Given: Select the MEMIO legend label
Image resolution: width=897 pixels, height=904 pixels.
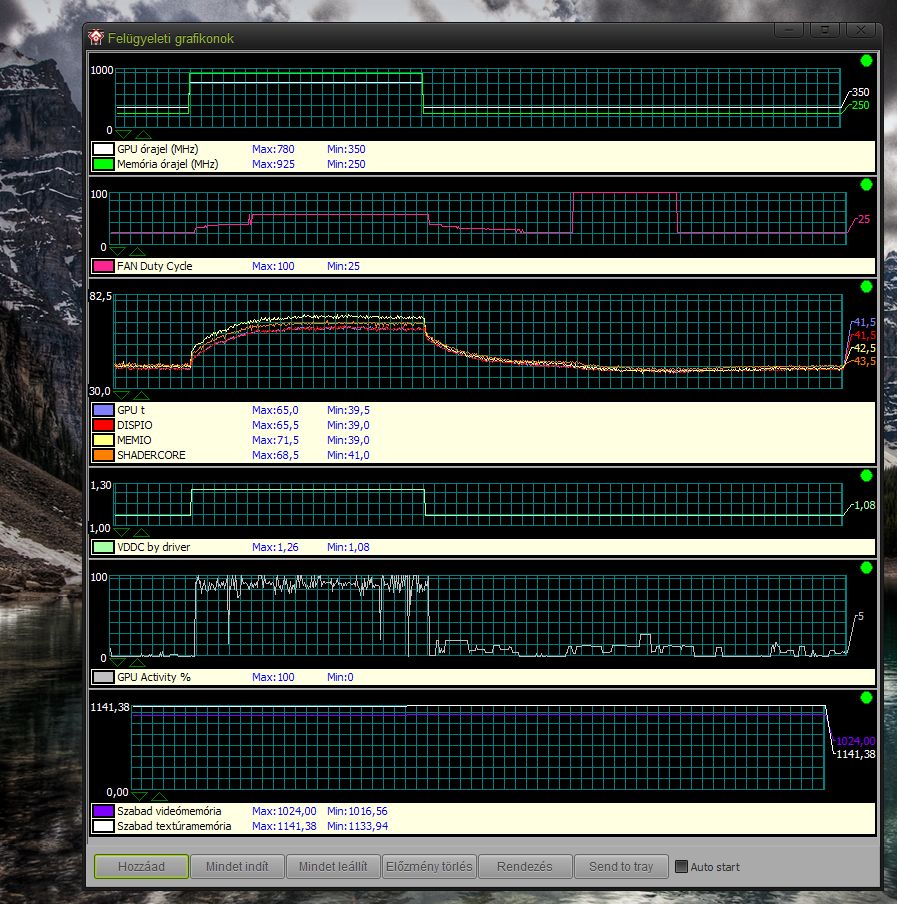Looking at the screenshot, I should pyautogui.click(x=134, y=440).
